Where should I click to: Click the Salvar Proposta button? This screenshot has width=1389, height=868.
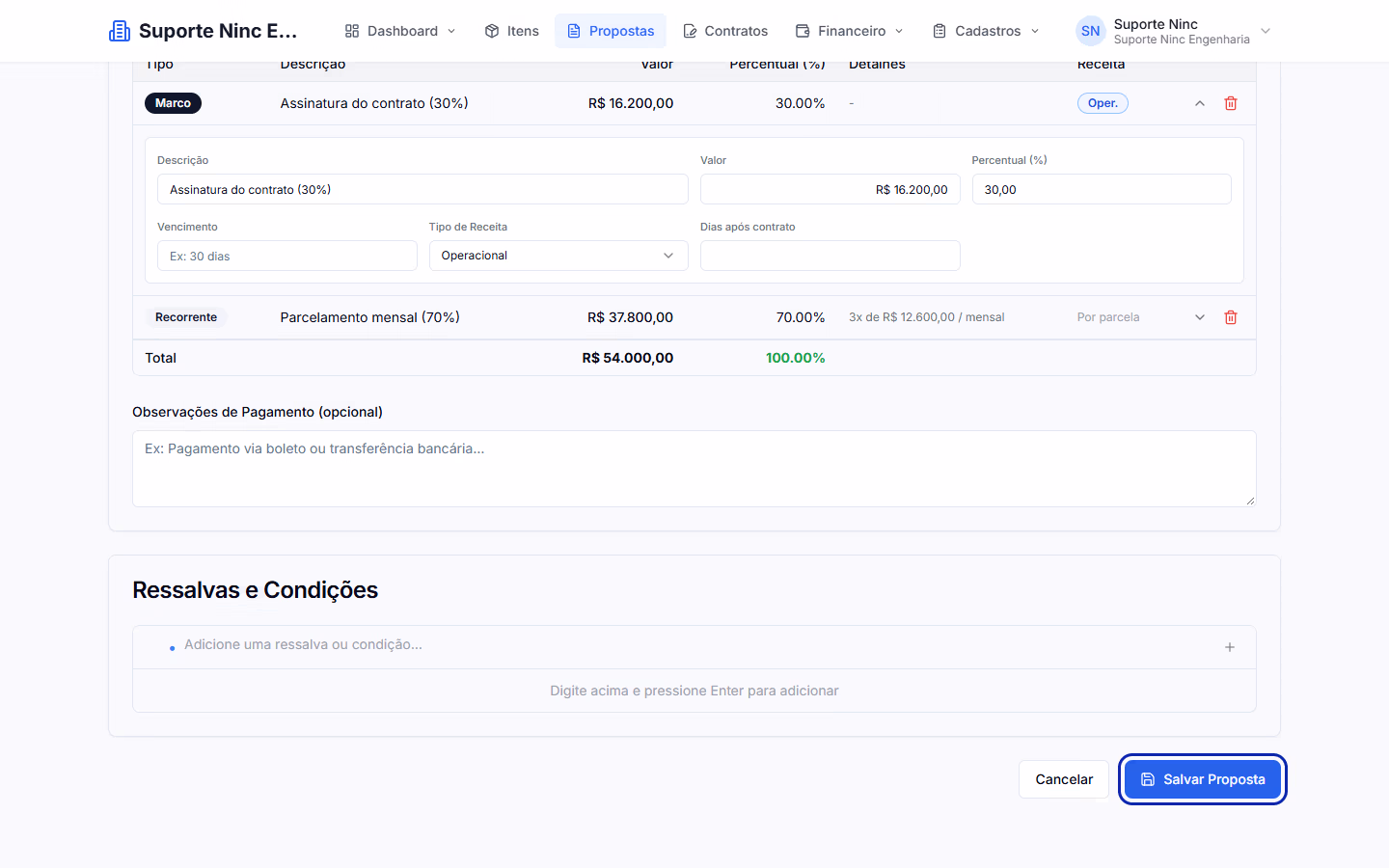point(1203,779)
